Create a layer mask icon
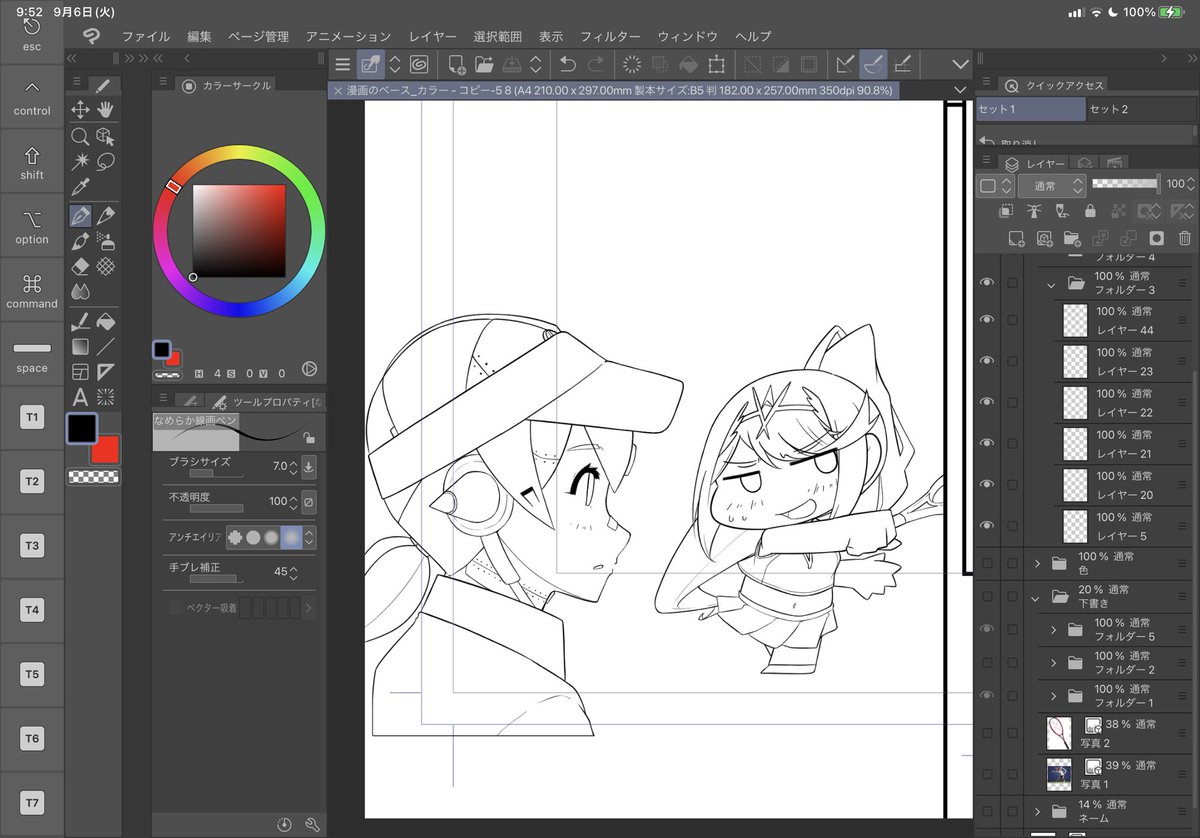Image resolution: width=1200 pixels, height=838 pixels. tap(1156, 238)
